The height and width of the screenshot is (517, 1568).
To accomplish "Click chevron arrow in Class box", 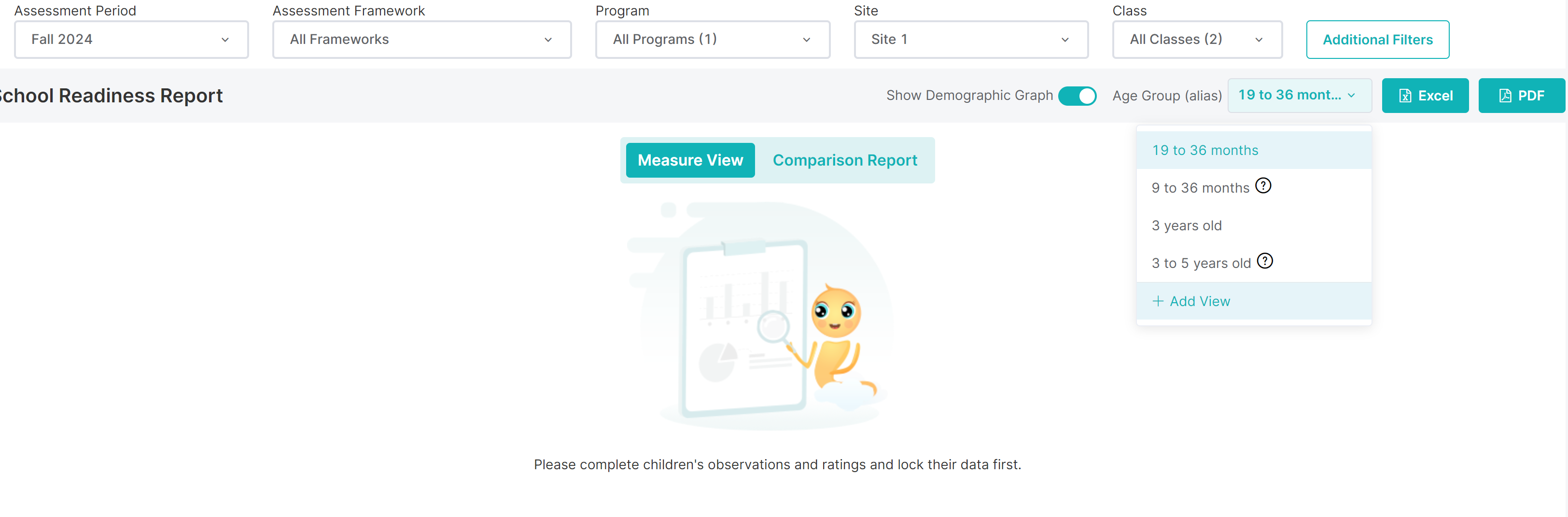I will pyautogui.click(x=1258, y=40).
